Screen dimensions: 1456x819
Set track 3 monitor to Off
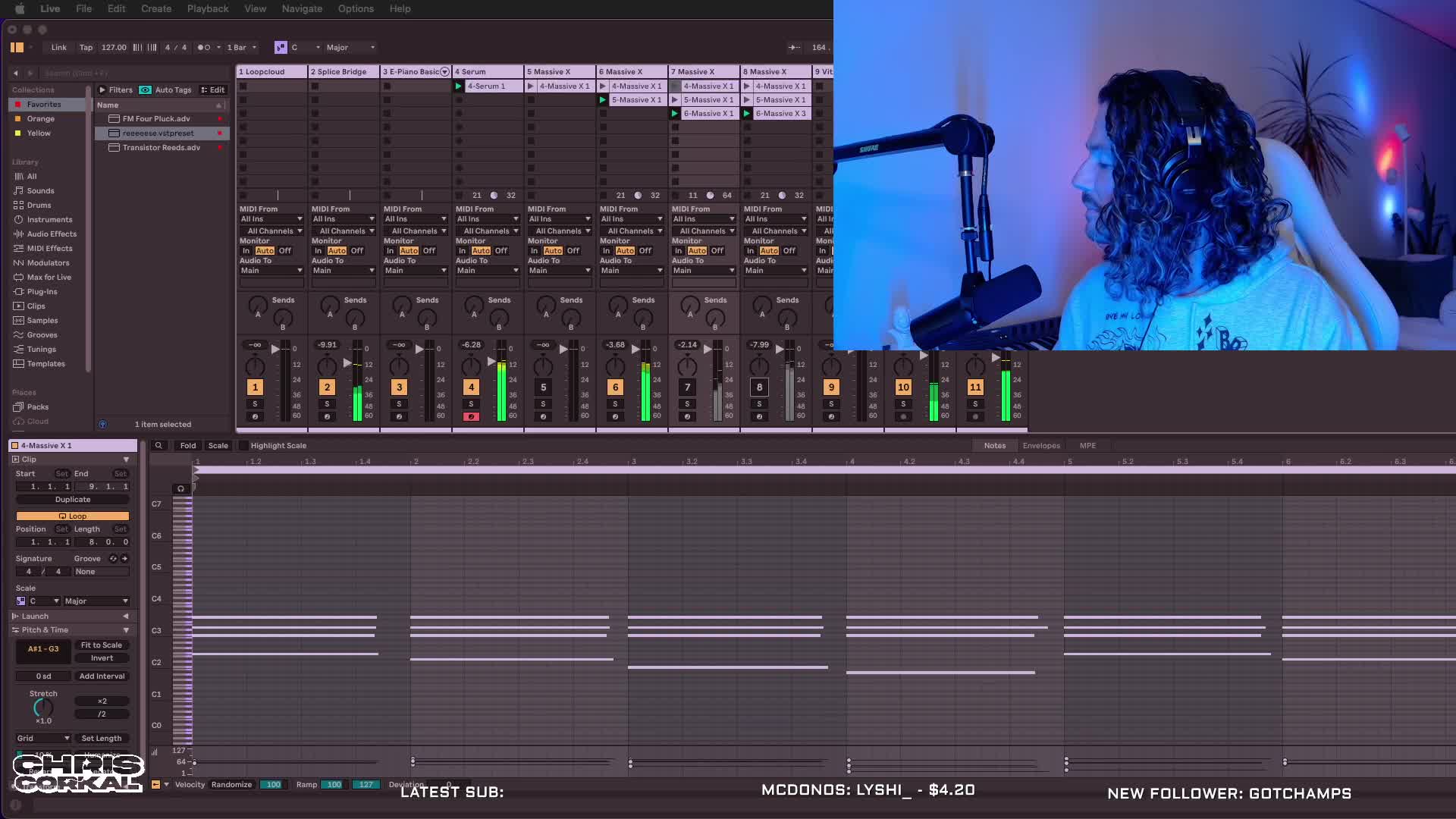[429, 250]
